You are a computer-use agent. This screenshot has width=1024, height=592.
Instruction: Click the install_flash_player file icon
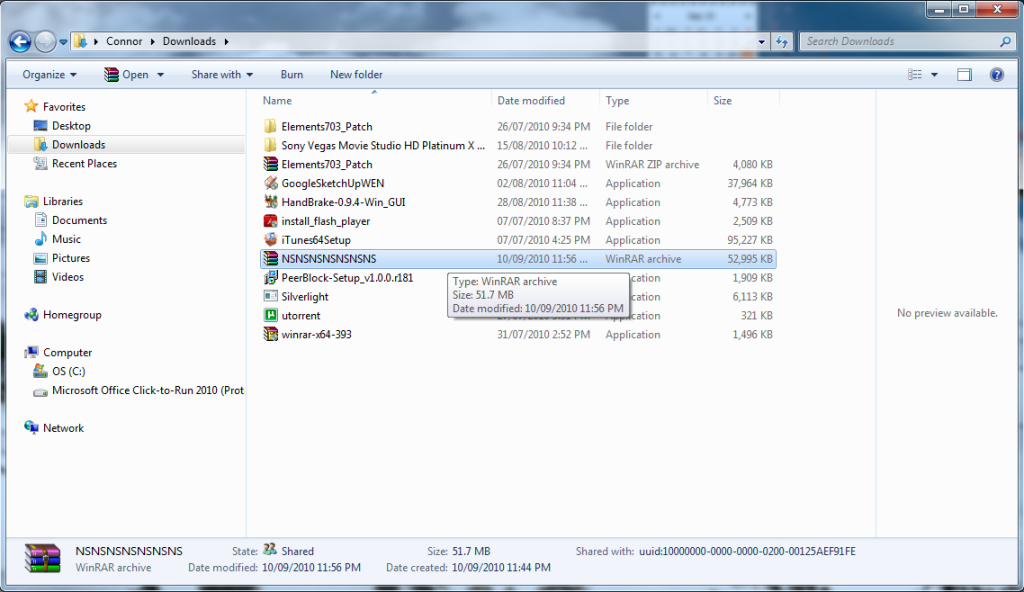[270, 221]
